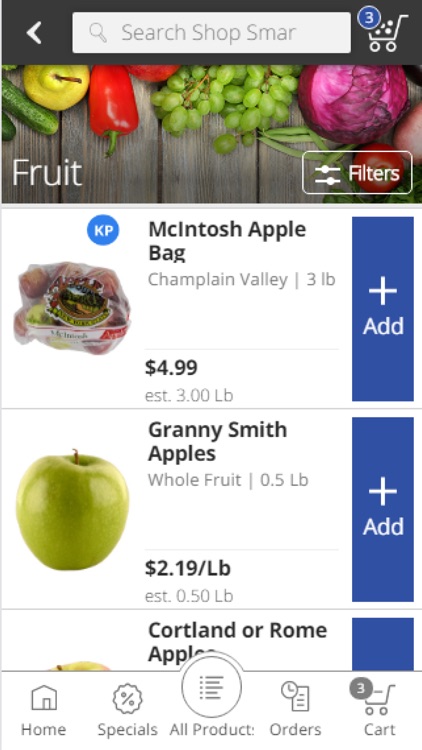Tap the KP badge on McIntosh apples

click(103, 230)
